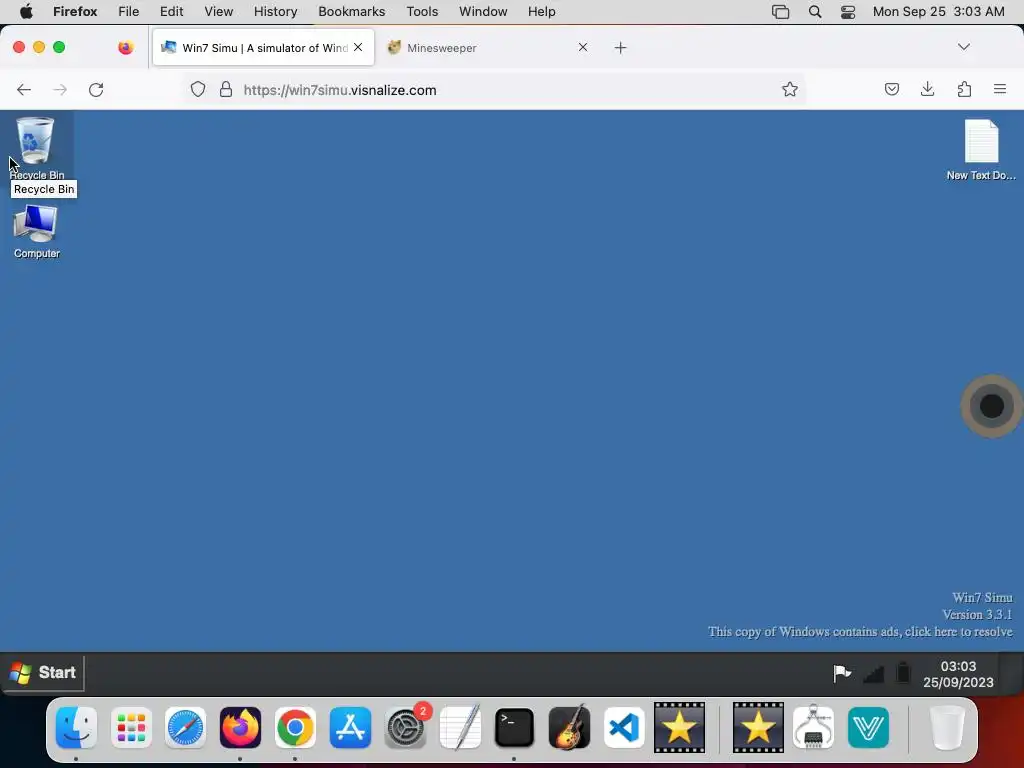
Task: Click the Action Center flag tray icon
Action: tap(842, 673)
